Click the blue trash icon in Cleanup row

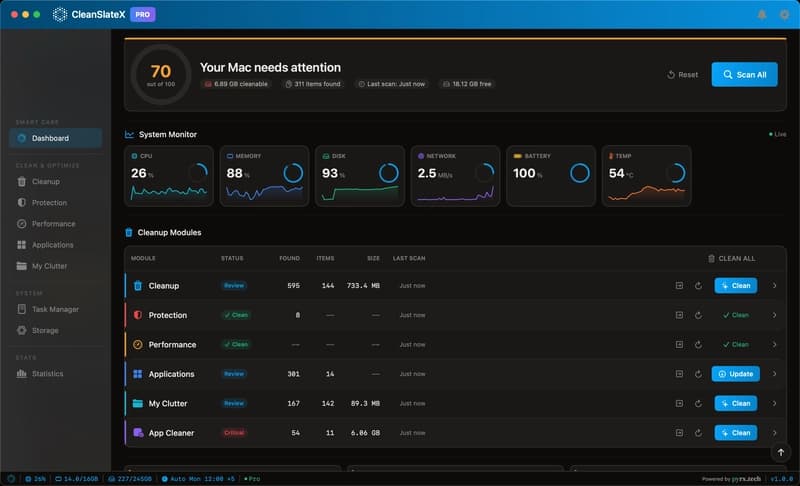[x=138, y=286]
